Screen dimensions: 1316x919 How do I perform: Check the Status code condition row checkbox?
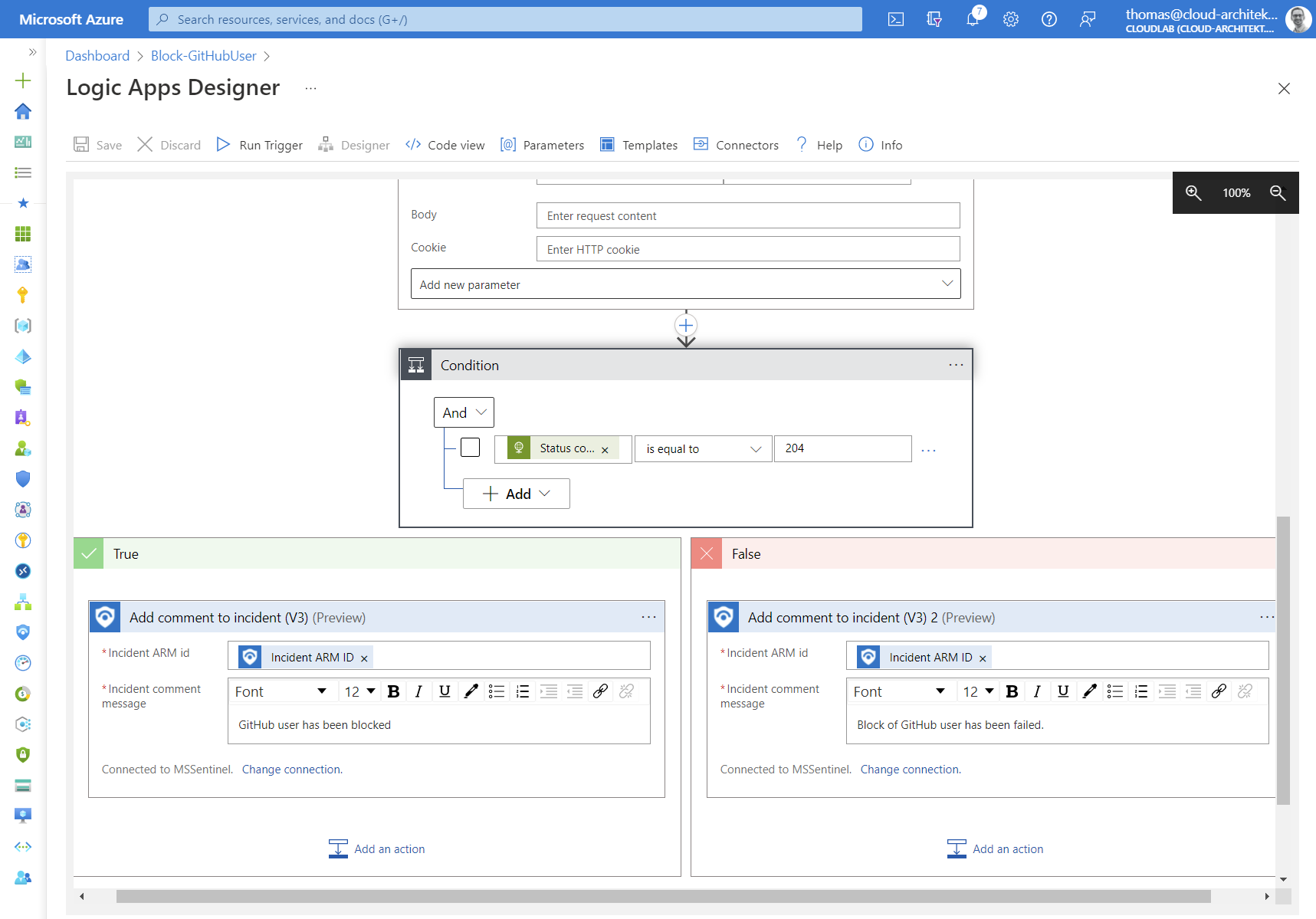click(470, 447)
